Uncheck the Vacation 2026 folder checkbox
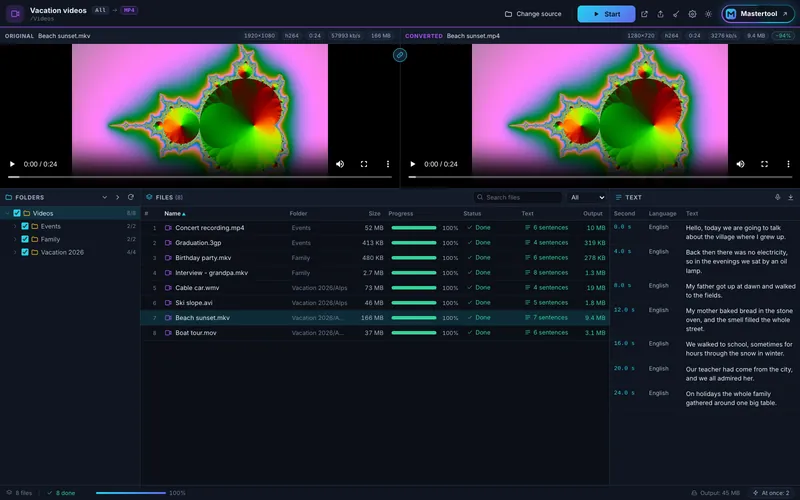This screenshot has width=800, height=500. [x=24, y=252]
